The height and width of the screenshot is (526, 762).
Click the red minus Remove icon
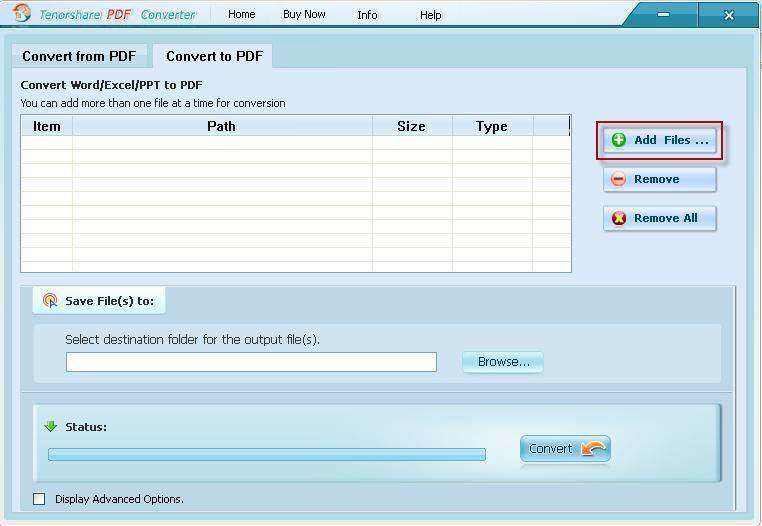[x=618, y=179]
